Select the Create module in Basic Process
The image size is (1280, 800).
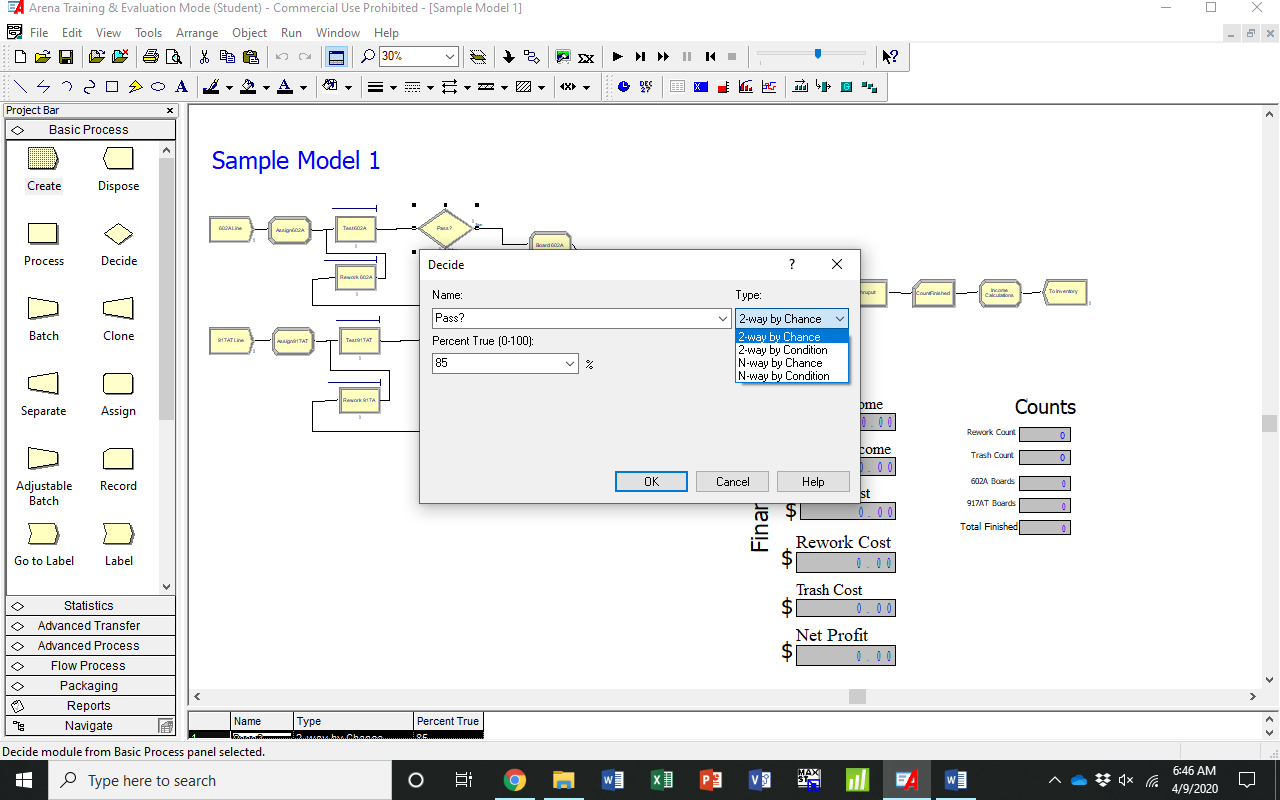click(44, 158)
